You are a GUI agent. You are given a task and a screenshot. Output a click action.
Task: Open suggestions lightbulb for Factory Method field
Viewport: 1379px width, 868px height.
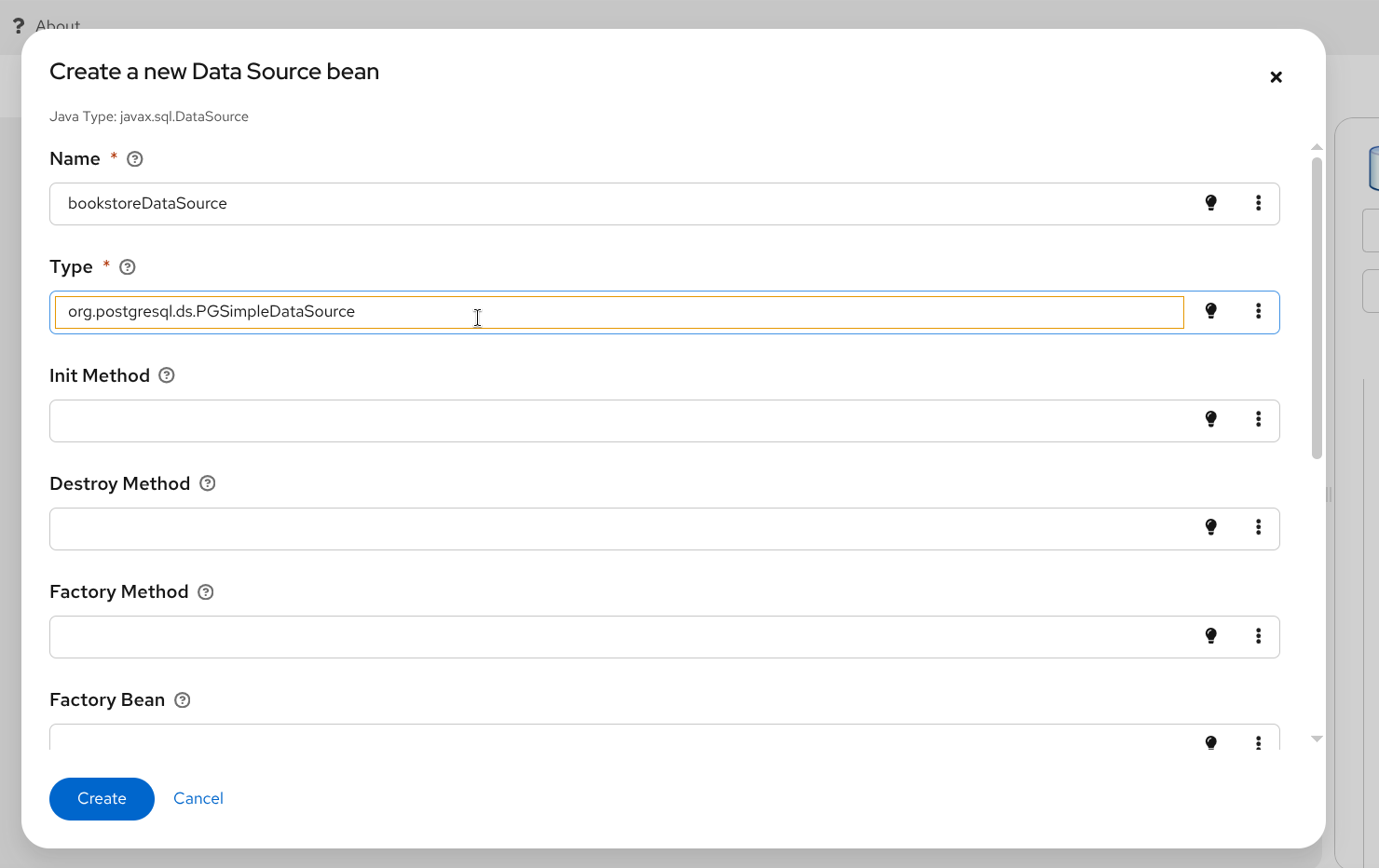pyautogui.click(x=1211, y=635)
